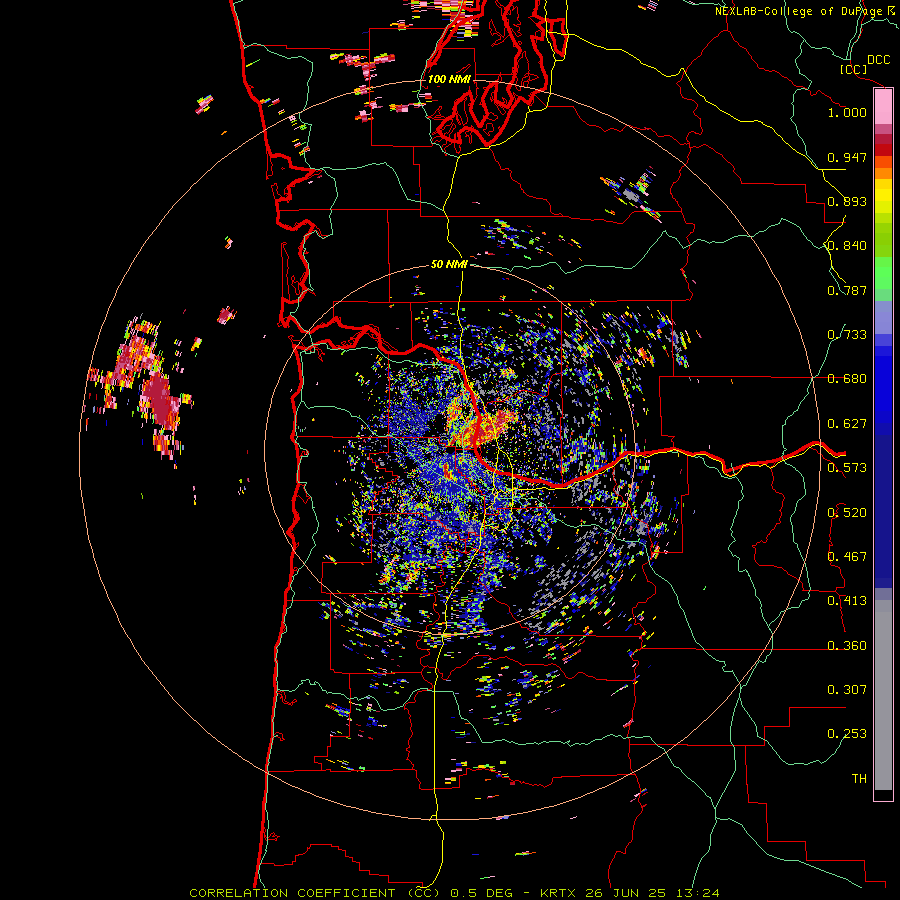The image size is (900, 900).
Task: Click the NEXLAB-College of DuPage title text
Action: pos(798,11)
